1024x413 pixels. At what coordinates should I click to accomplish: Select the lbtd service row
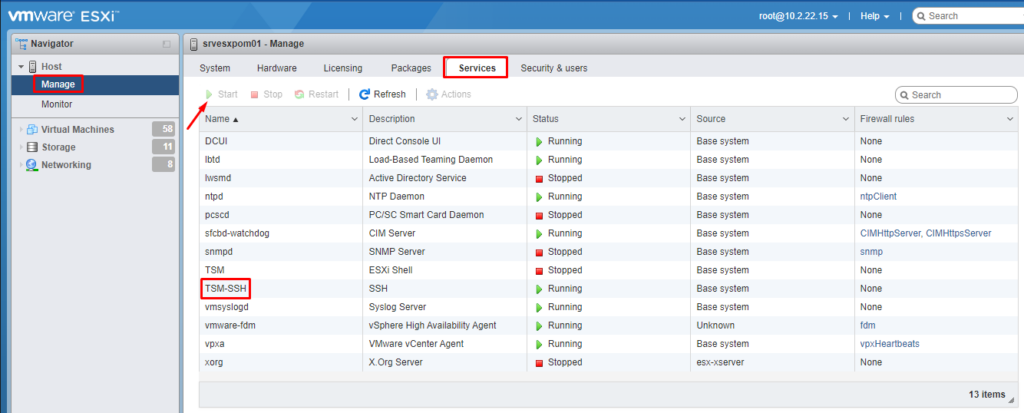[x=609, y=159]
